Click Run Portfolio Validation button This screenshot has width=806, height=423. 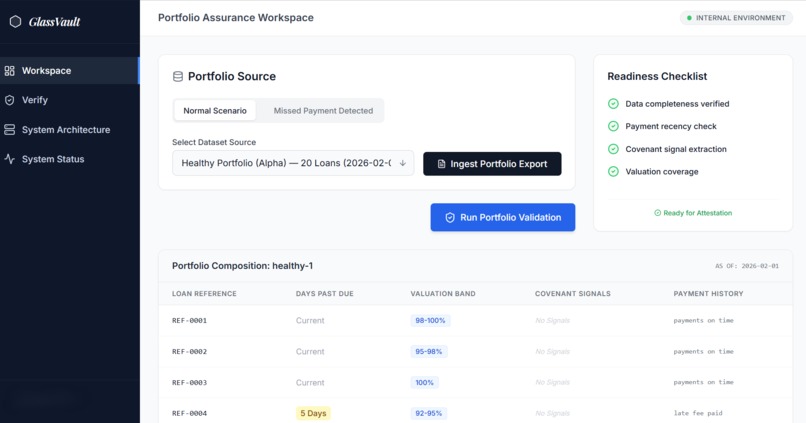pos(503,217)
